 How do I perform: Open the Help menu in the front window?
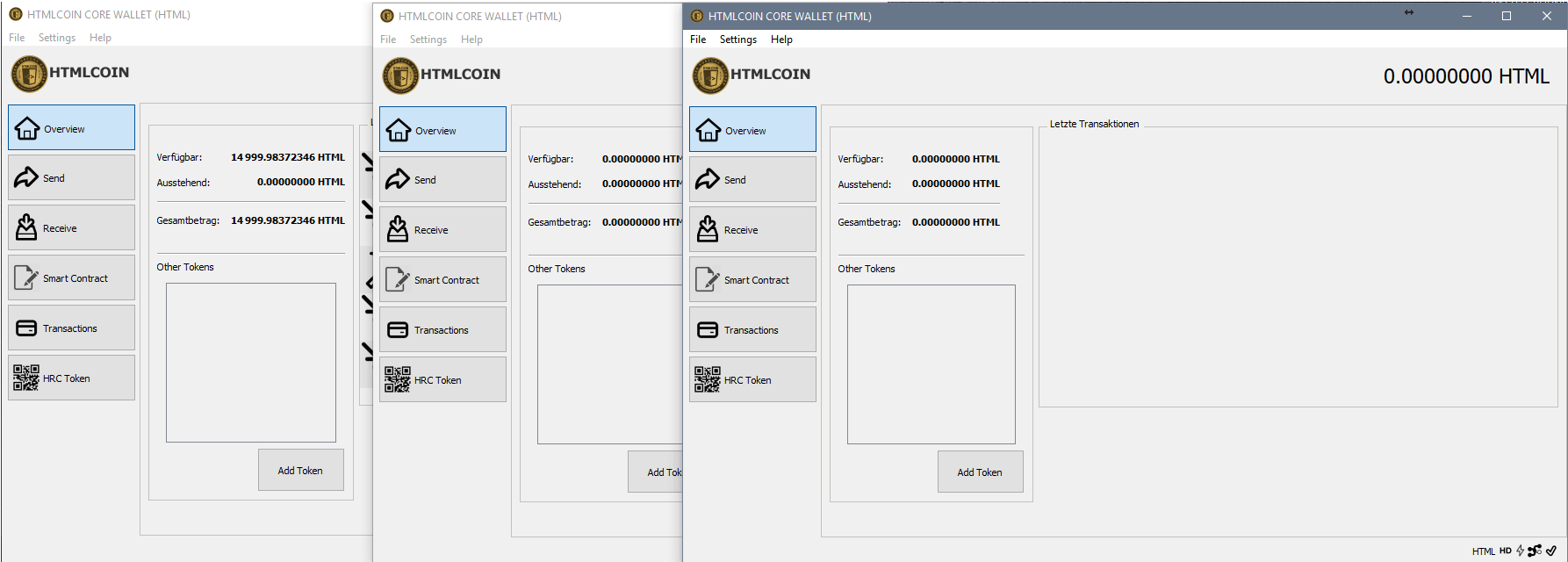pos(781,40)
